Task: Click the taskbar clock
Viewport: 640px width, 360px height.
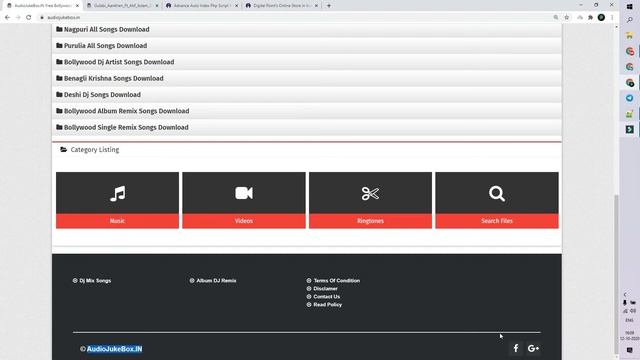Action: tap(629, 336)
